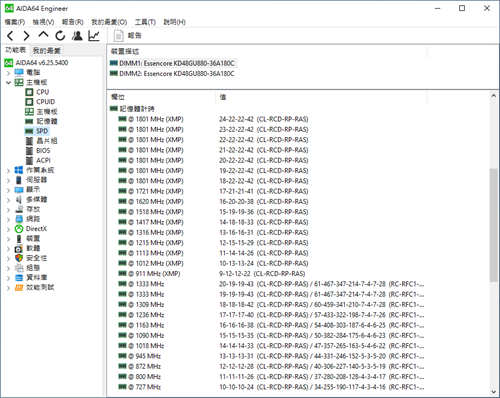Expand the 顯示 node chevron

(x=9, y=190)
